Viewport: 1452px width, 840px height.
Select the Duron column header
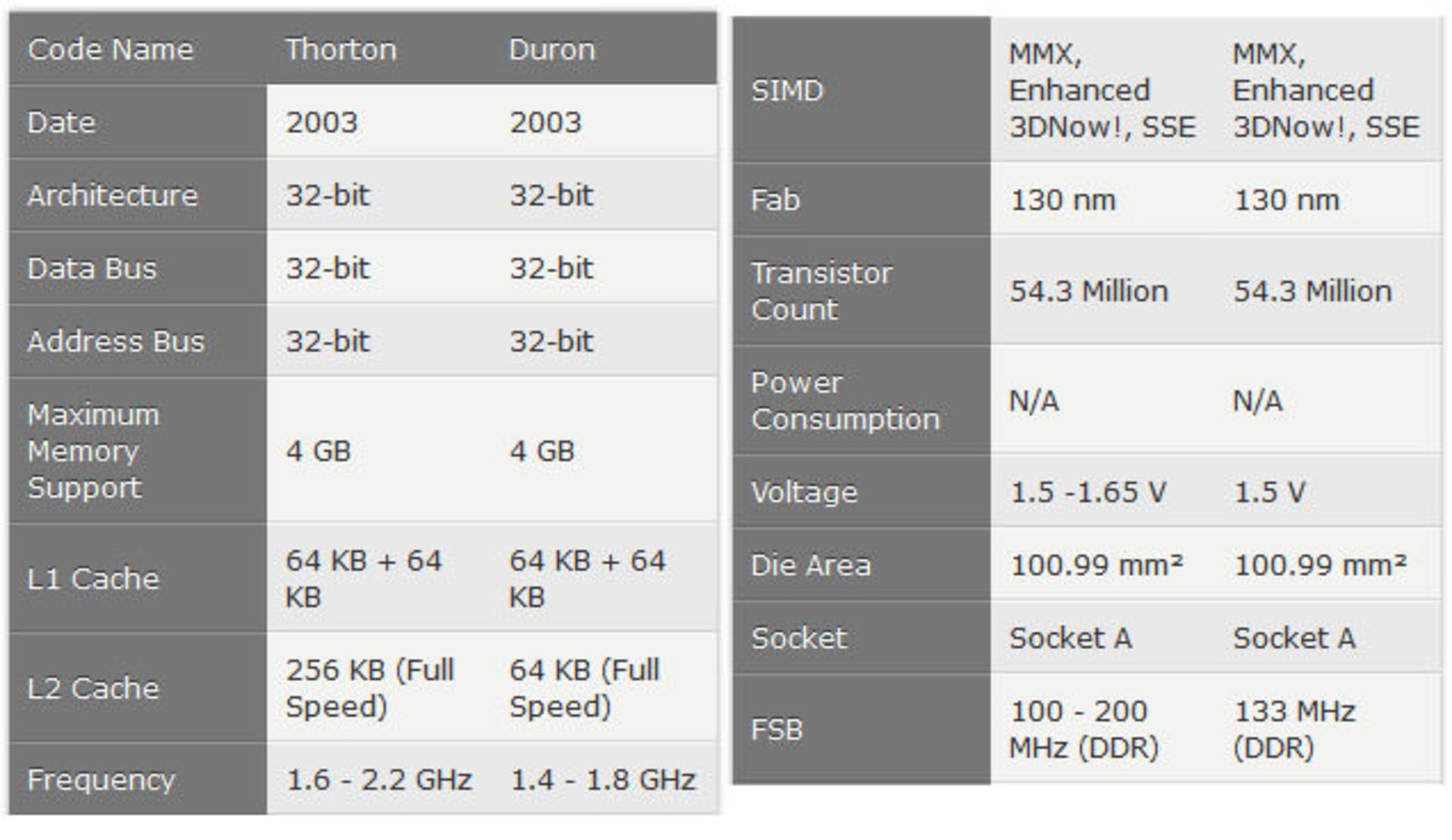[552, 50]
